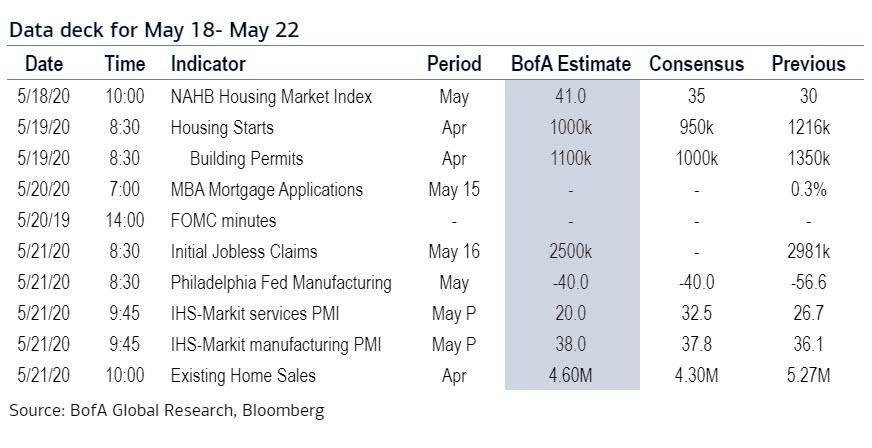Click IHS-Markit services PMI indicator
The width and height of the screenshot is (872, 448).
(x=255, y=314)
